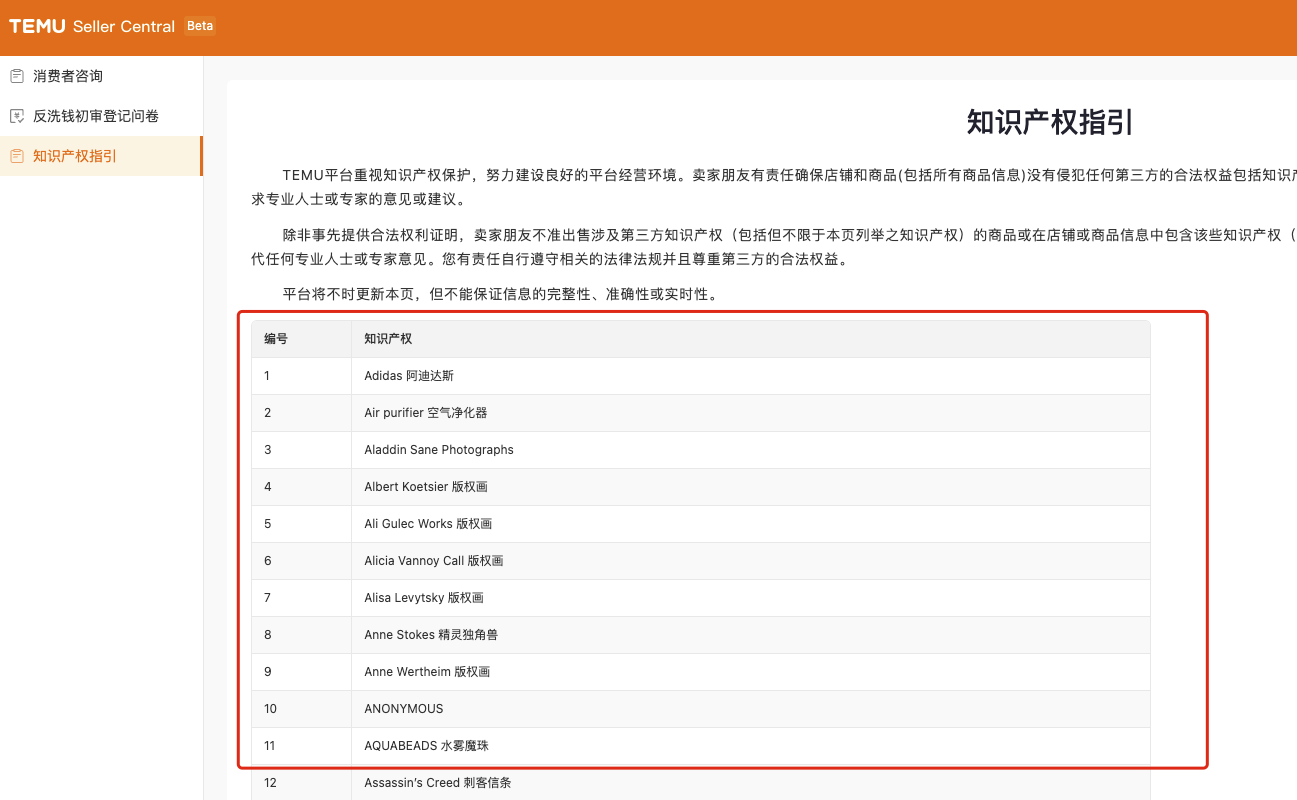Click the paragraph starting with 除非事先提供合法权利证明

click(x=774, y=248)
